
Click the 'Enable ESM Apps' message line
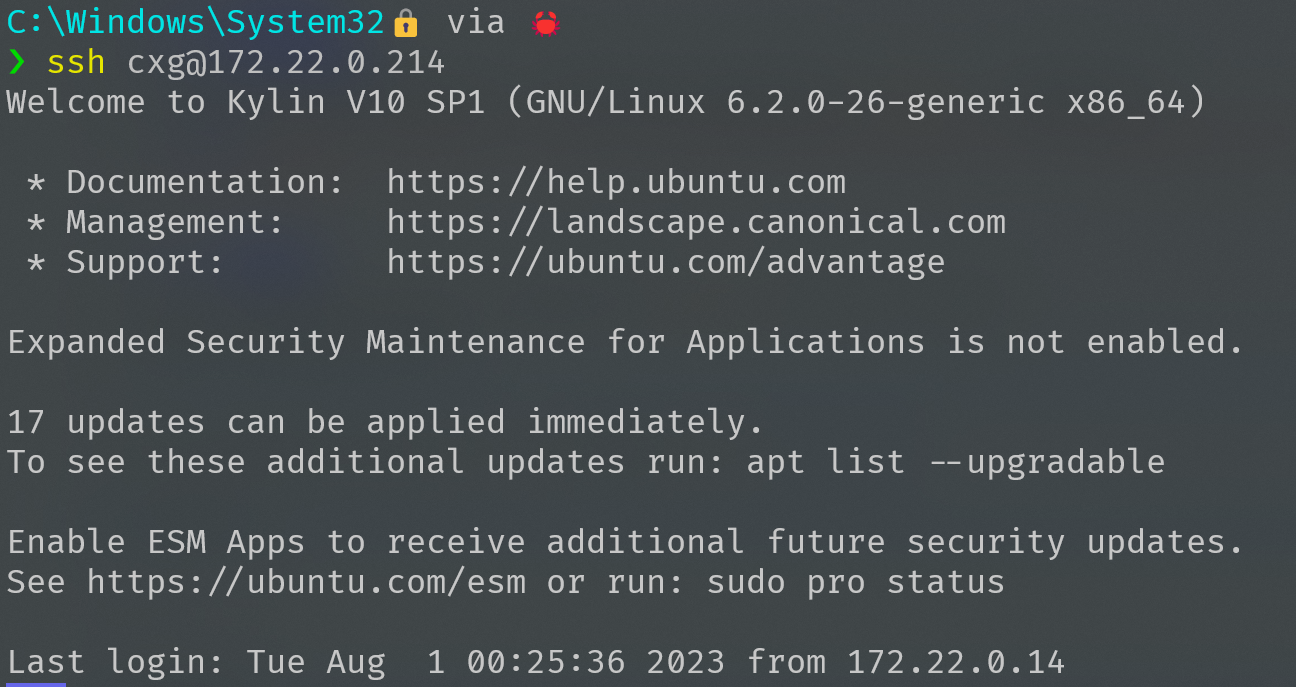pos(626,542)
